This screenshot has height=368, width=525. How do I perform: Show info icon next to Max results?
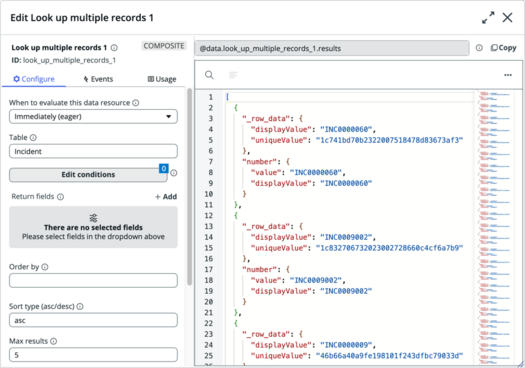54,341
